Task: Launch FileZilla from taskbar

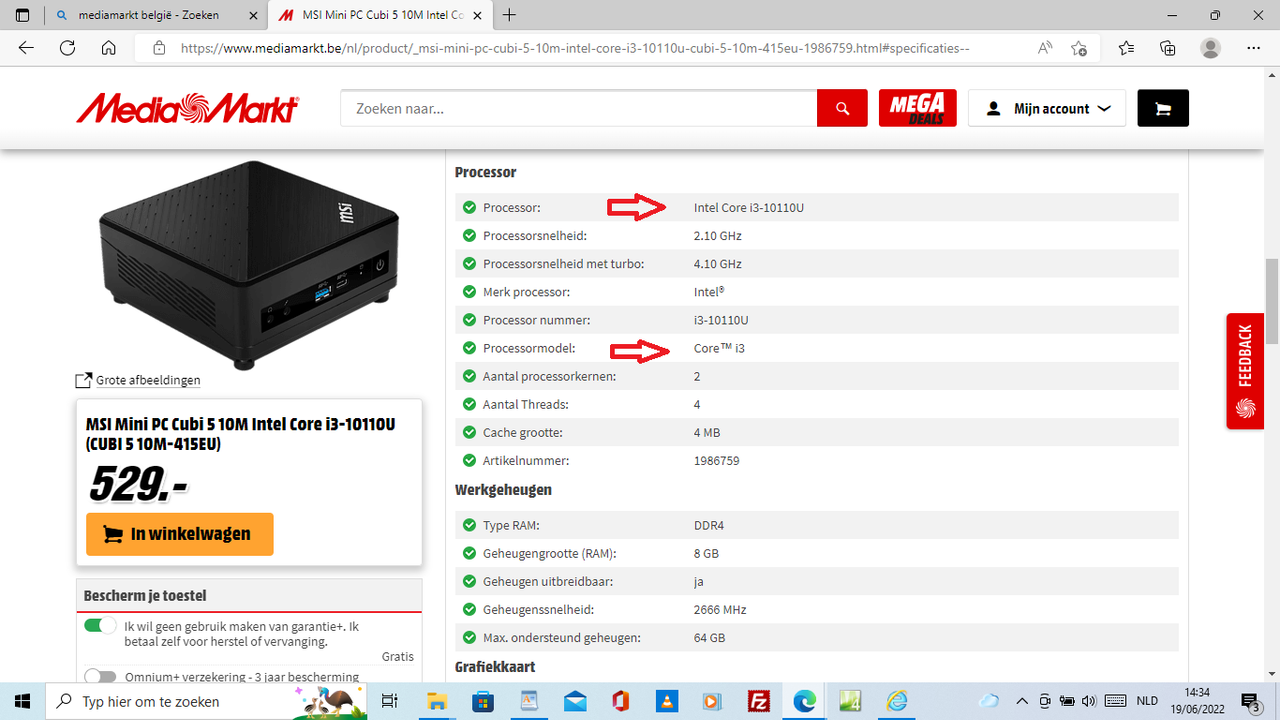Action: coord(758,701)
